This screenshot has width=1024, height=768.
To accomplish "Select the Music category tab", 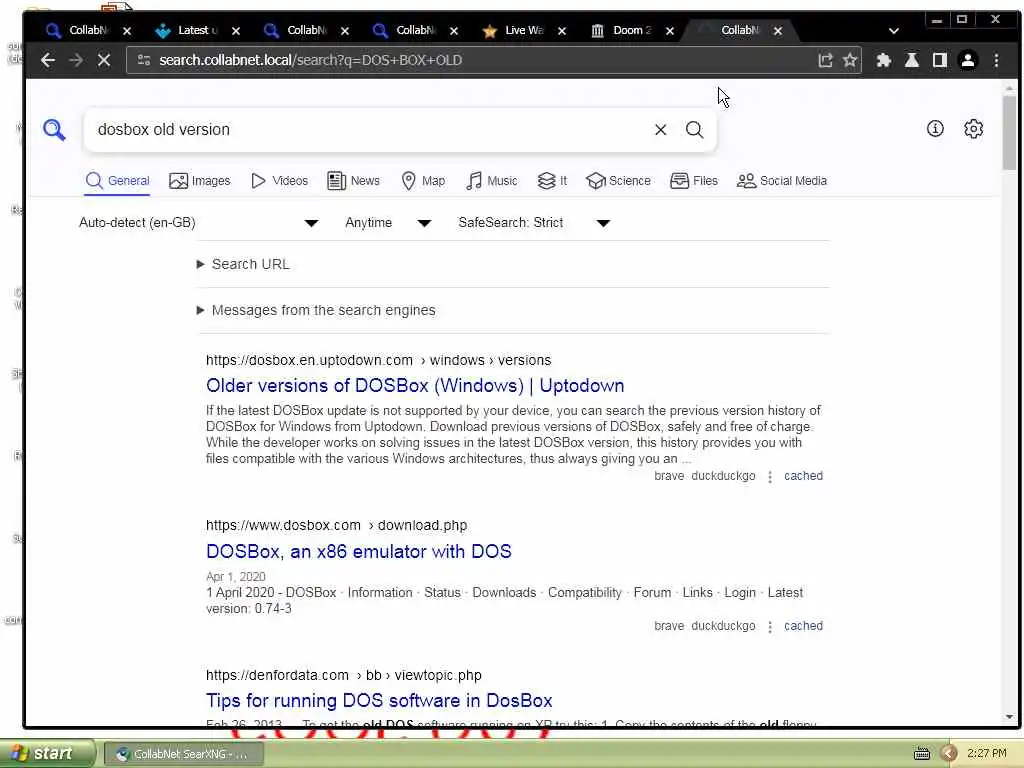I will (x=492, y=181).
